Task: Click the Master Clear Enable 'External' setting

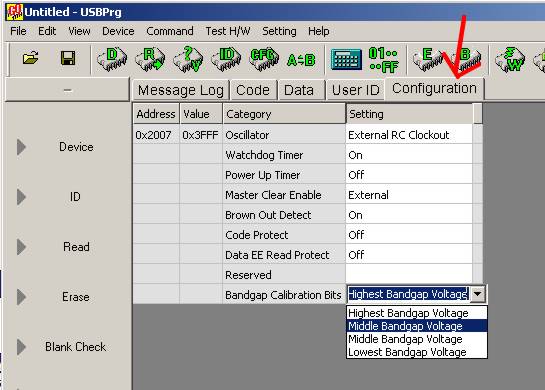Action: (x=409, y=195)
